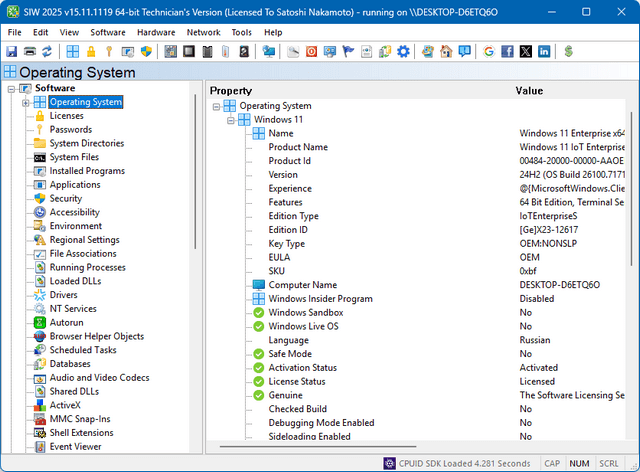Viewport: 640px width, 472px height.
Task: Select Event Viewer tree item
Action: (x=76, y=447)
